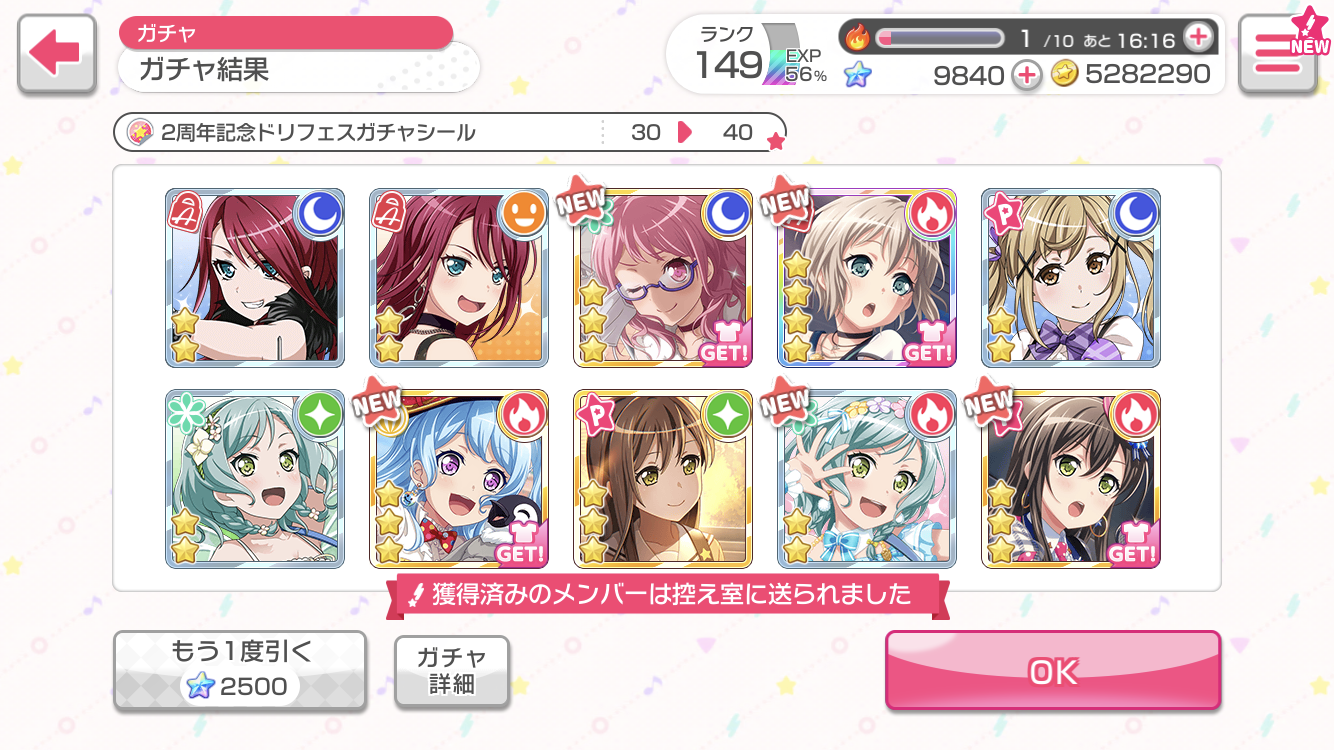Tap the blue star currency icon
Image resolution: width=1334 pixels, height=750 pixels.
click(857, 73)
